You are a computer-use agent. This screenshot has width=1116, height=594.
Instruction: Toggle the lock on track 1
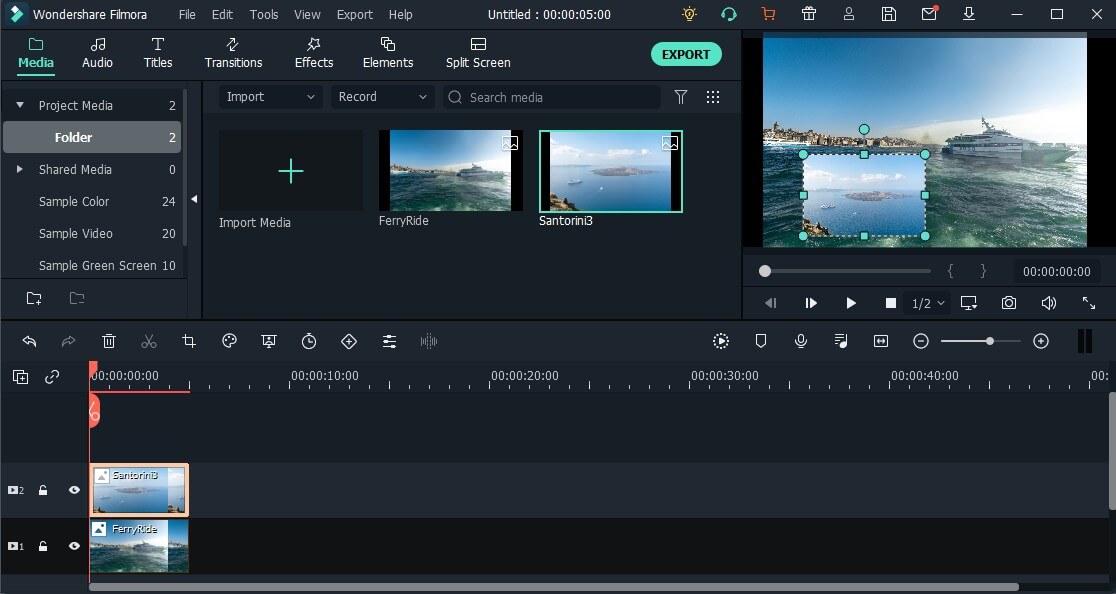[x=43, y=546]
